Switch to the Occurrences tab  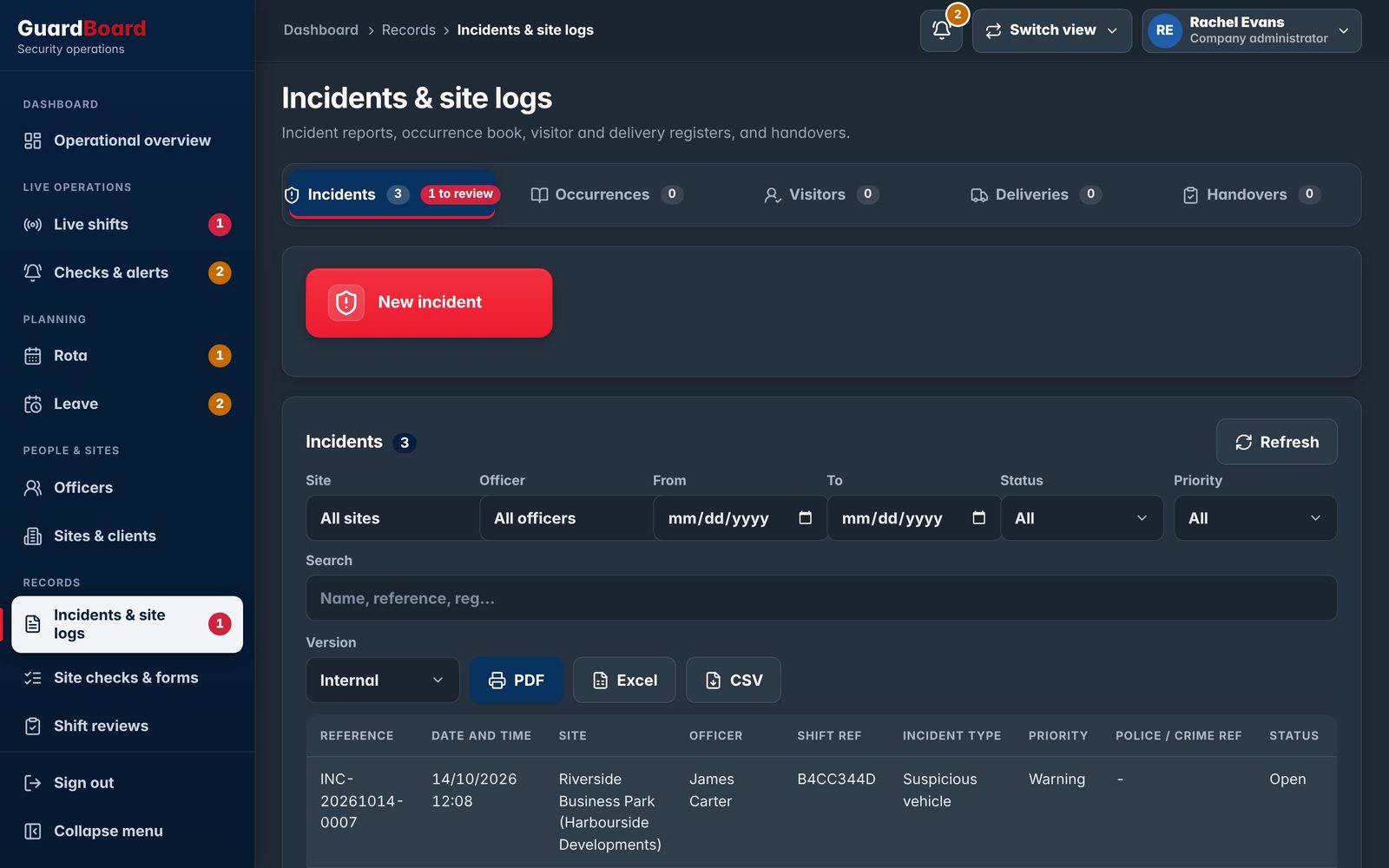tap(607, 194)
